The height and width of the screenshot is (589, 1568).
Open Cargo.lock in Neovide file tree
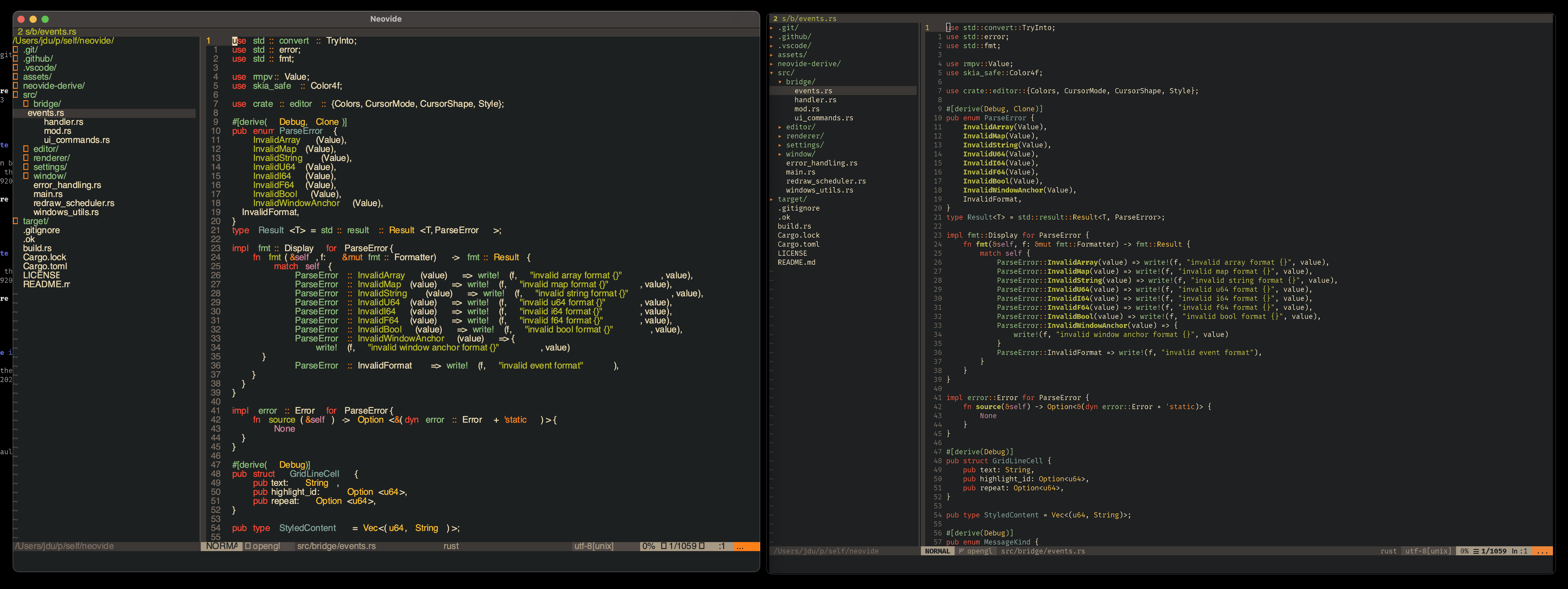click(x=45, y=257)
